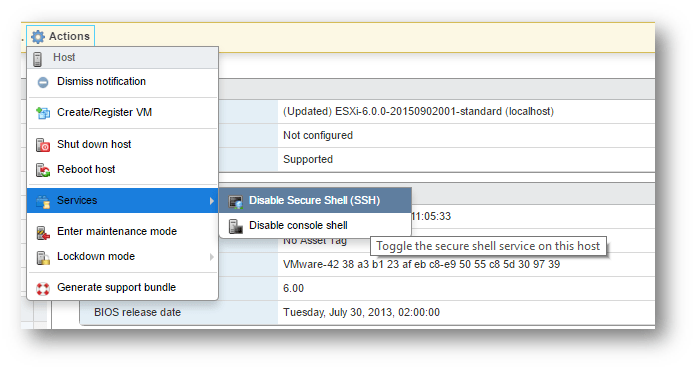Click the Reboot host icon
The height and width of the screenshot is (371, 697).
[43, 170]
